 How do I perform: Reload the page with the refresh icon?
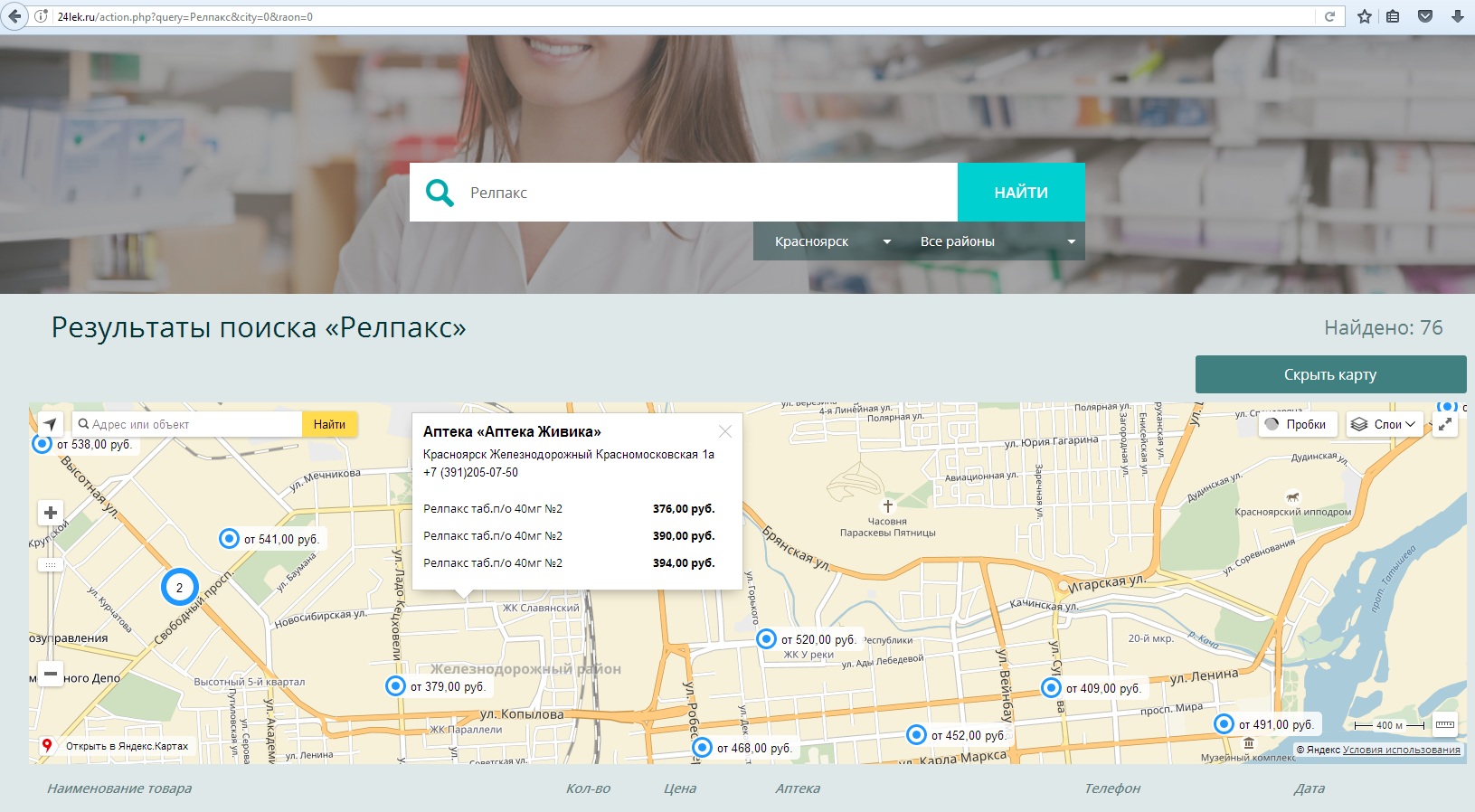1329,16
